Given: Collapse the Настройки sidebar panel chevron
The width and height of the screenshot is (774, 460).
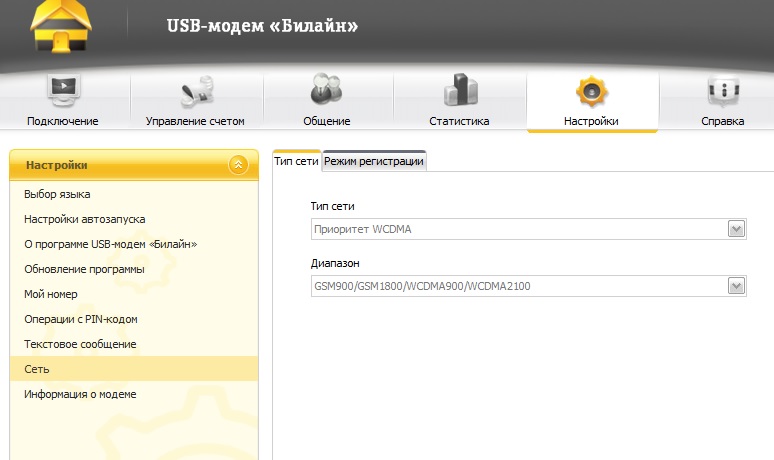Looking at the screenshot, I should point(238,165).
